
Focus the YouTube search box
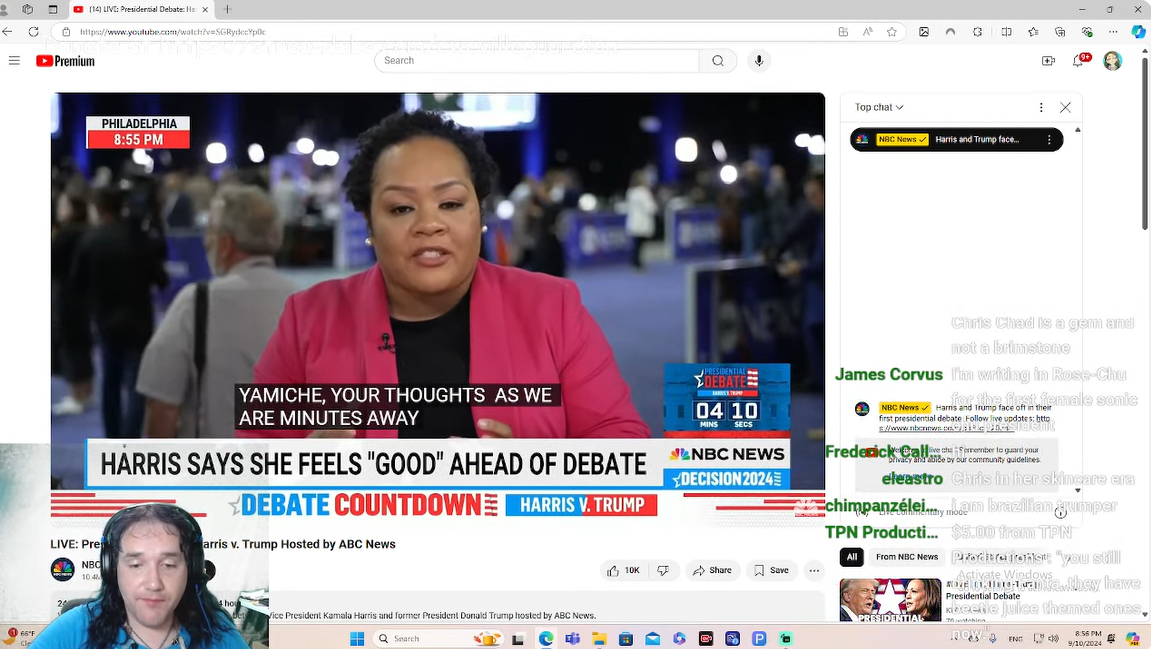(x=537, y=61)
